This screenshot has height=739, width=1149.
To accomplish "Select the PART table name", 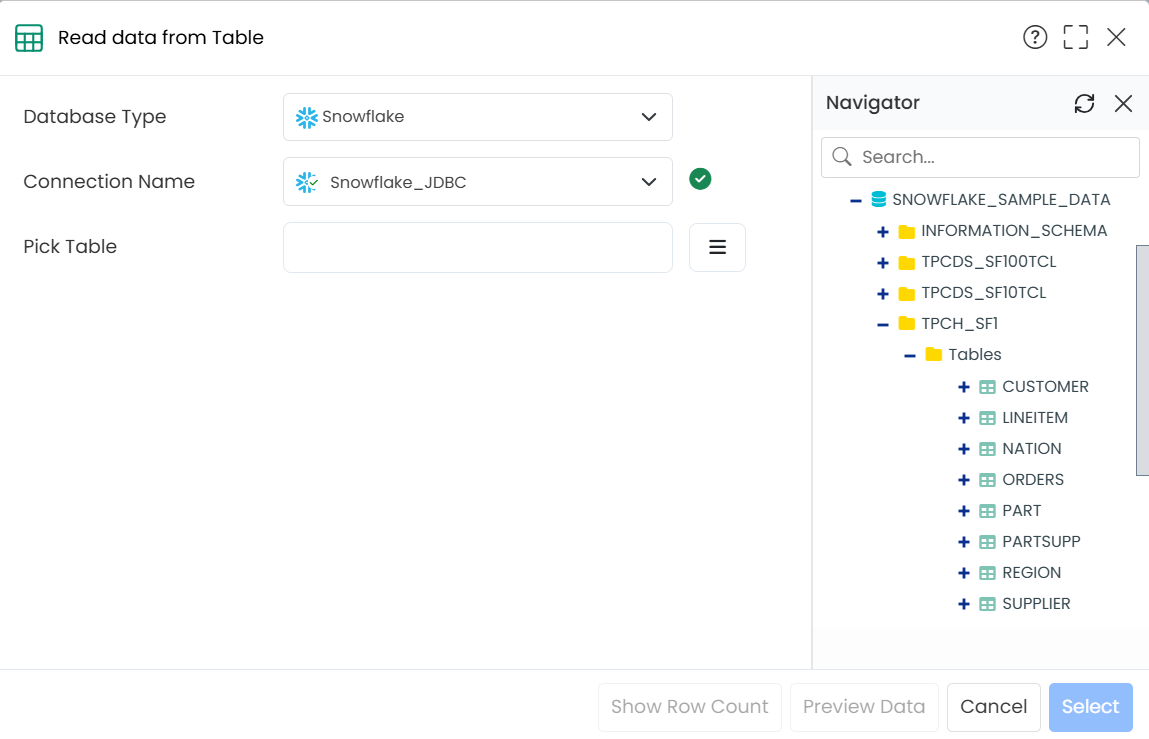I will [1021, 510].
